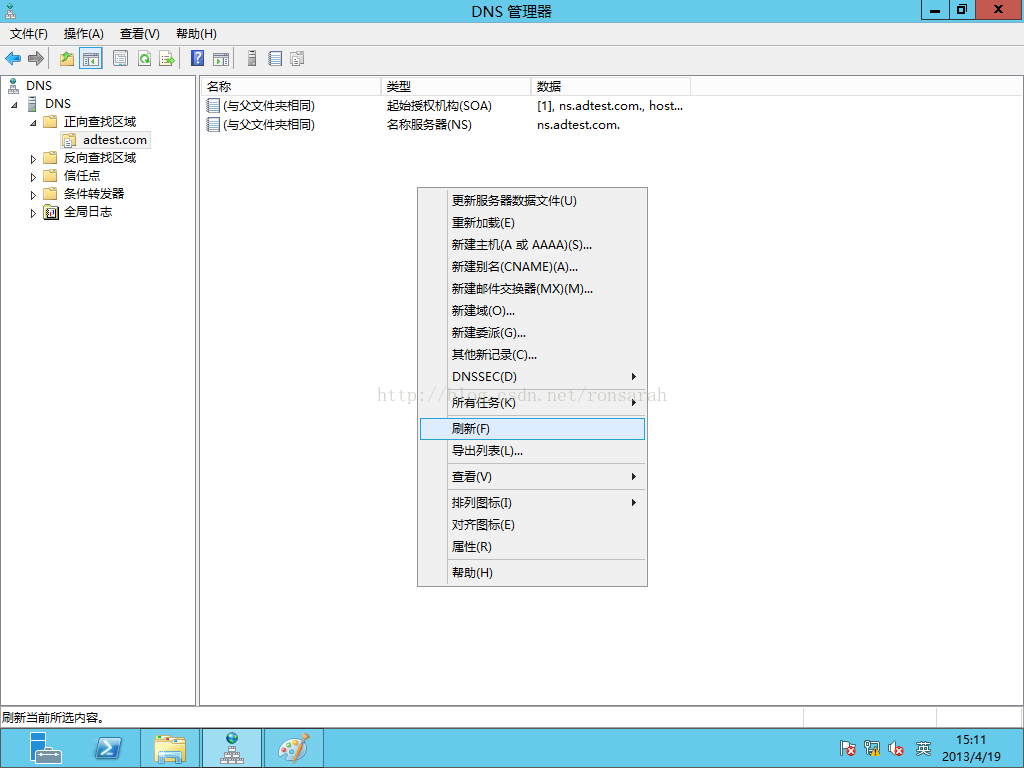Expand the 全局日志 tree node
Screen dimensions: 1024x768
click(33, 213)
